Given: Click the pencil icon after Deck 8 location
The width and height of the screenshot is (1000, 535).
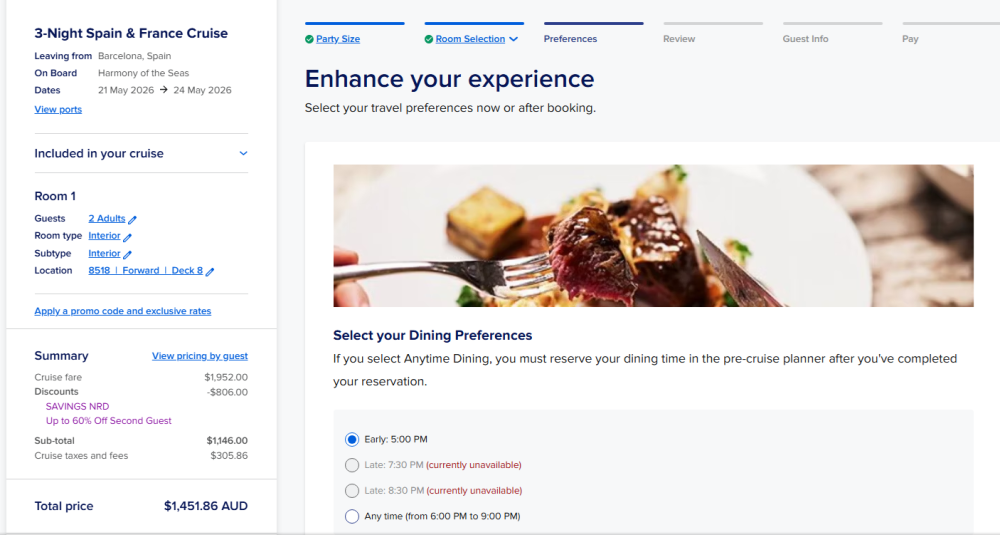Looking at the screenshot, I should (x=210, y=271).
